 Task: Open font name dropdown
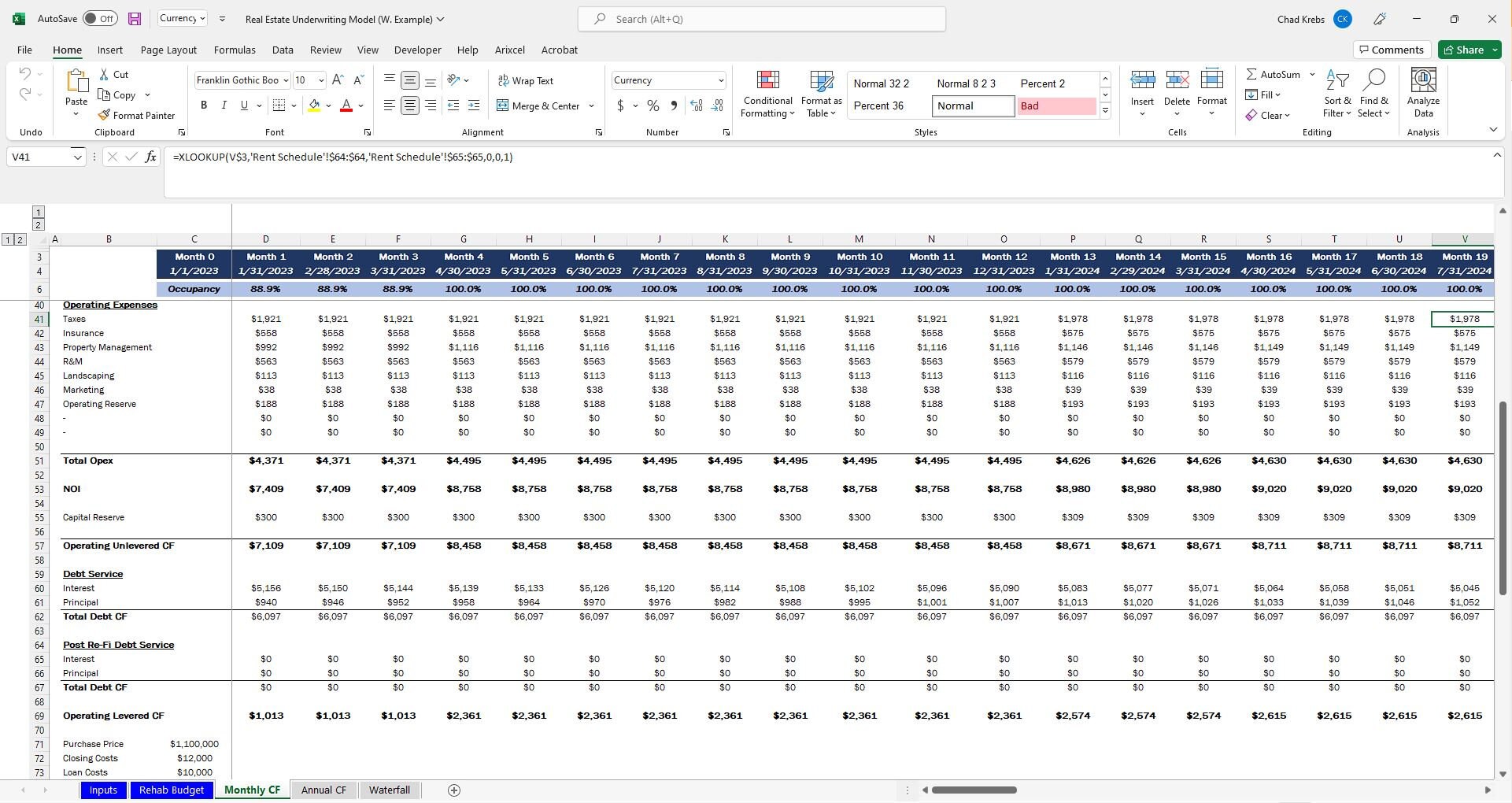coord(287,80)
